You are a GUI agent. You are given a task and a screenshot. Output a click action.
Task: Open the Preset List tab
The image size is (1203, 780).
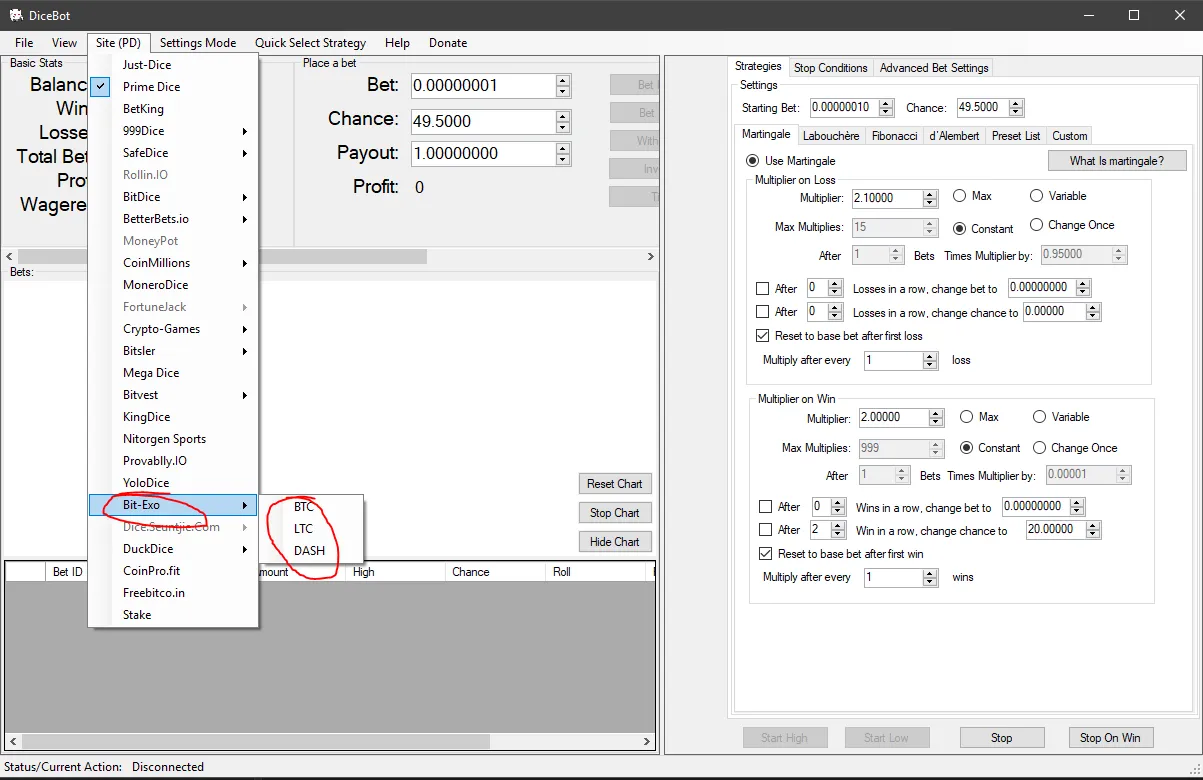[x=1016, y=135]
